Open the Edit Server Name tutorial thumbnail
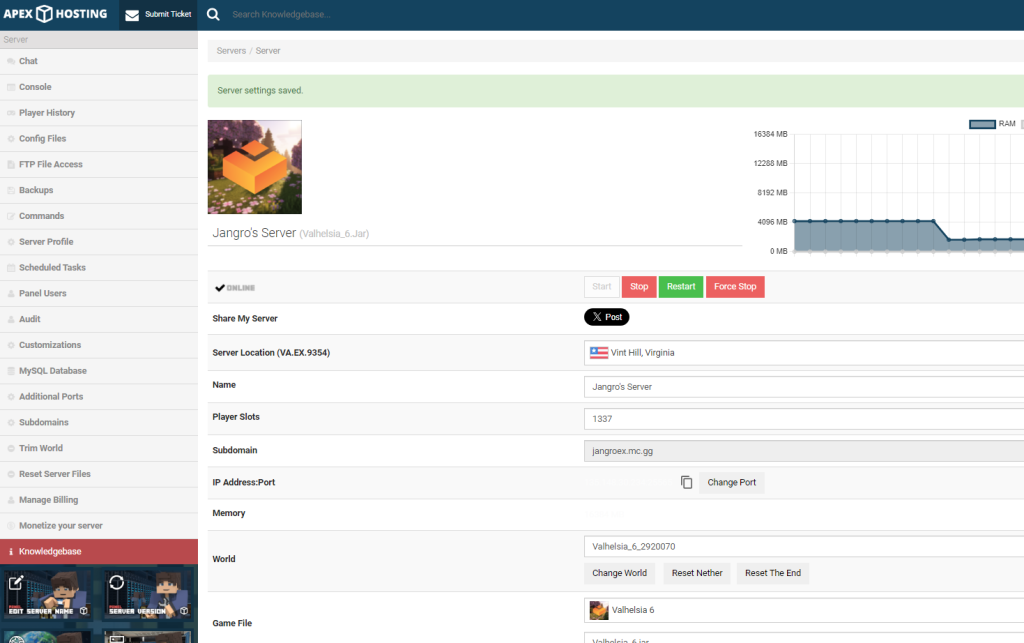Screen dimensions: 1024x643 (x=48, y=594)
